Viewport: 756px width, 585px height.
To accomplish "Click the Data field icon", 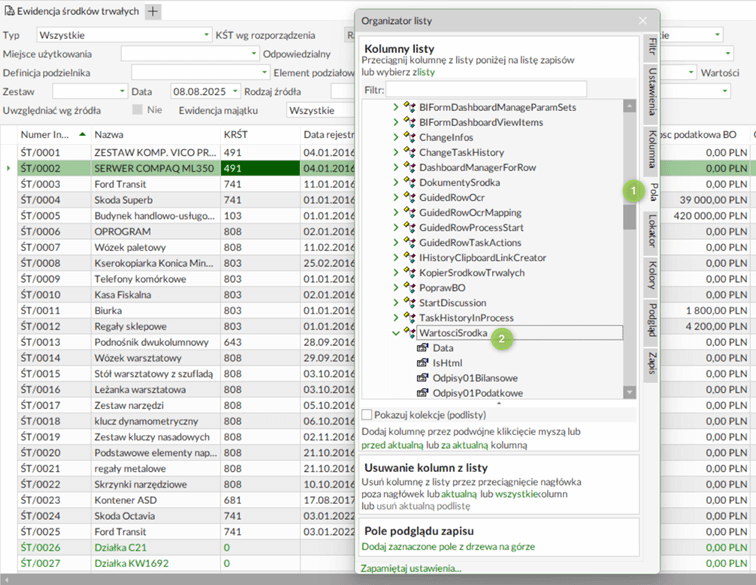I will (422, 347).
